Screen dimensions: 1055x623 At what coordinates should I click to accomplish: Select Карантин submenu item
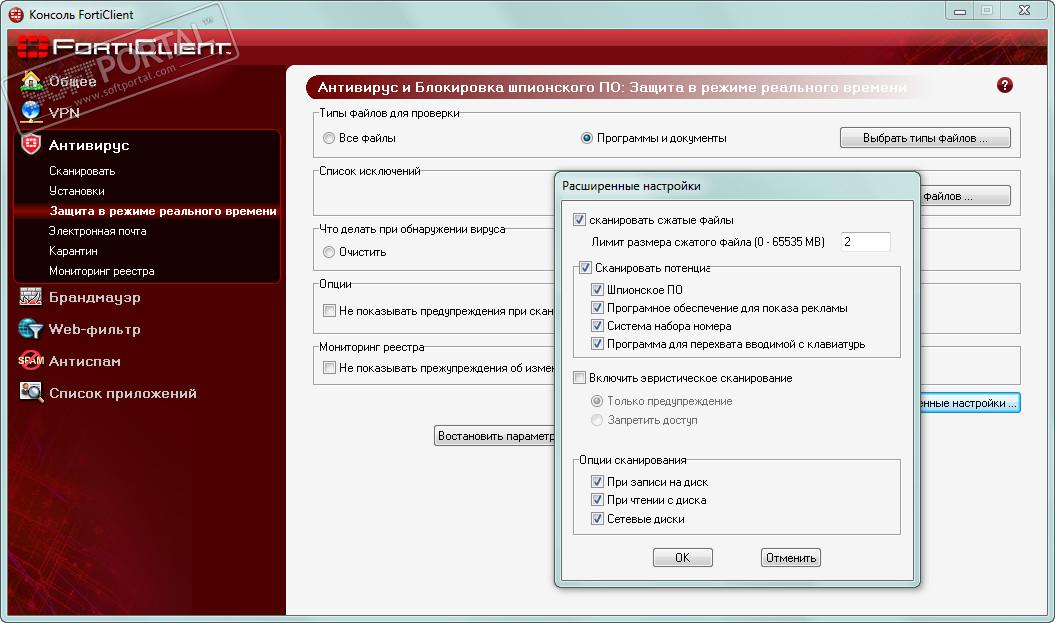pyautogui.click(x=73, y=251)
